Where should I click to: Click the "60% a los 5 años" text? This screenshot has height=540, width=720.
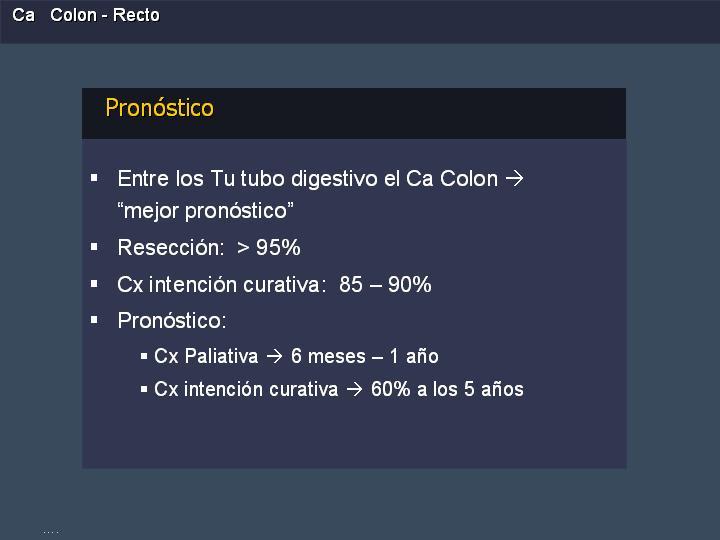click(x=447, y=389)
